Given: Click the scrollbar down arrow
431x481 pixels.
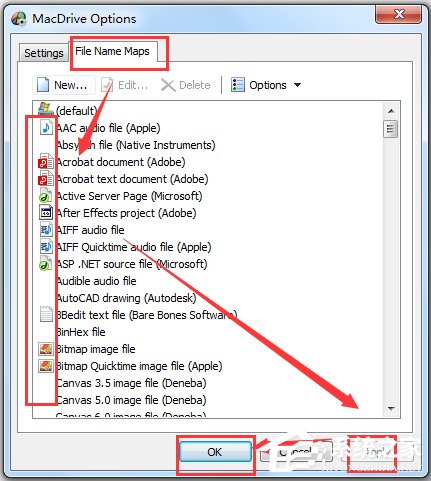Looking at the screenshot, I should tap(391, 408).
